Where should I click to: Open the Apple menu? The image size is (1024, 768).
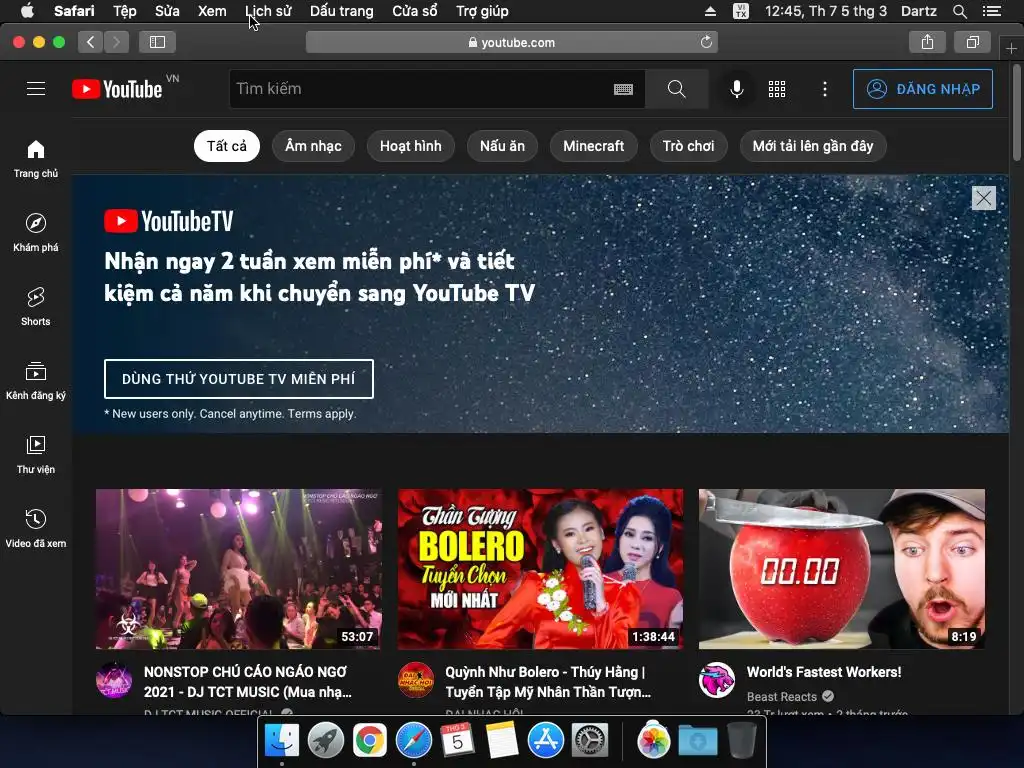[x=27, y=11]
